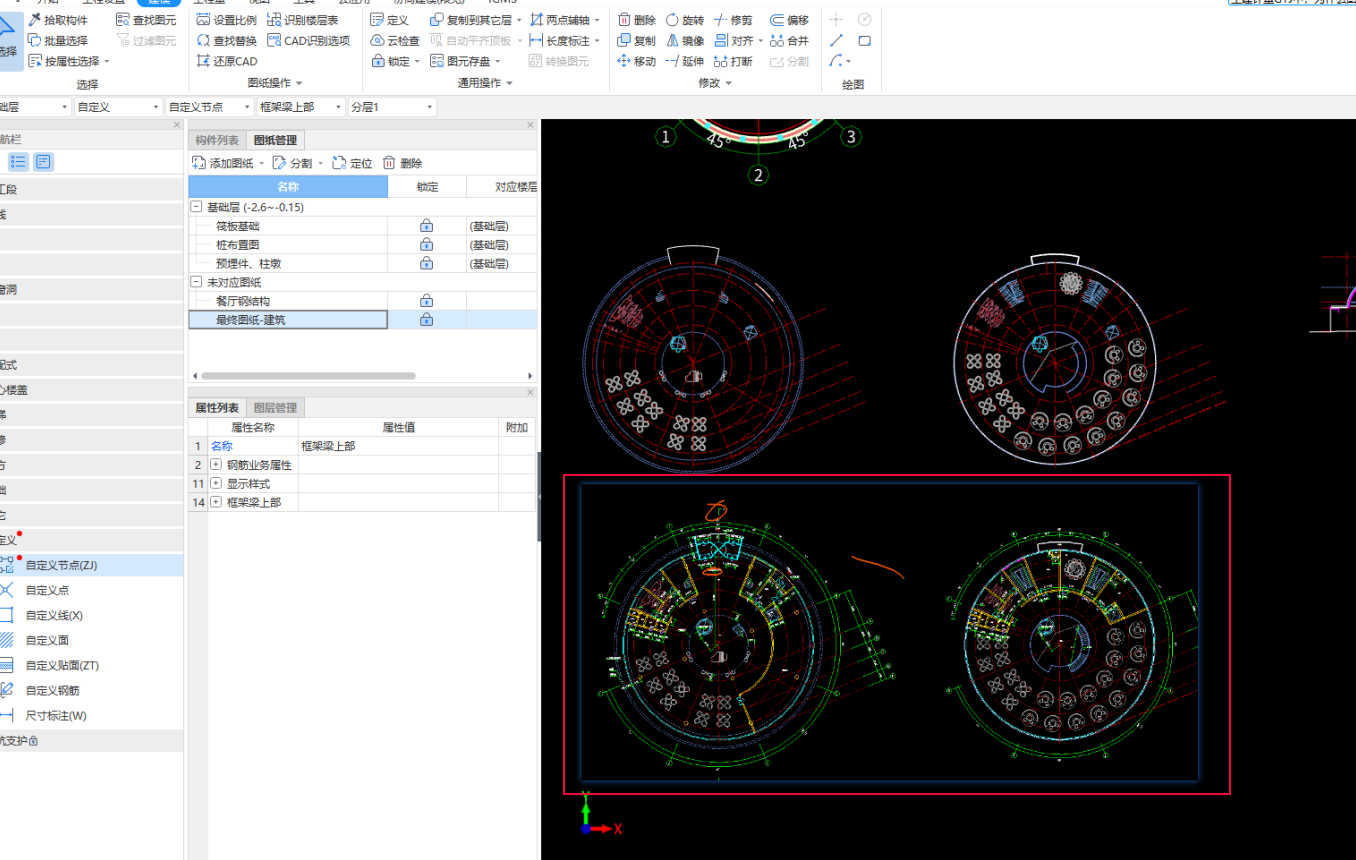Activate 批量选择 batch select tool

coord(58,41)
